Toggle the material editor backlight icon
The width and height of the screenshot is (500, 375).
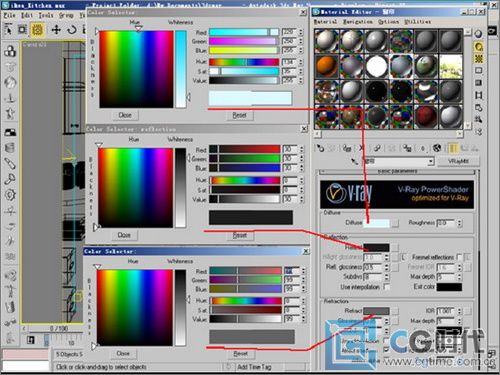pyautogui.click(x=479, y=47)
